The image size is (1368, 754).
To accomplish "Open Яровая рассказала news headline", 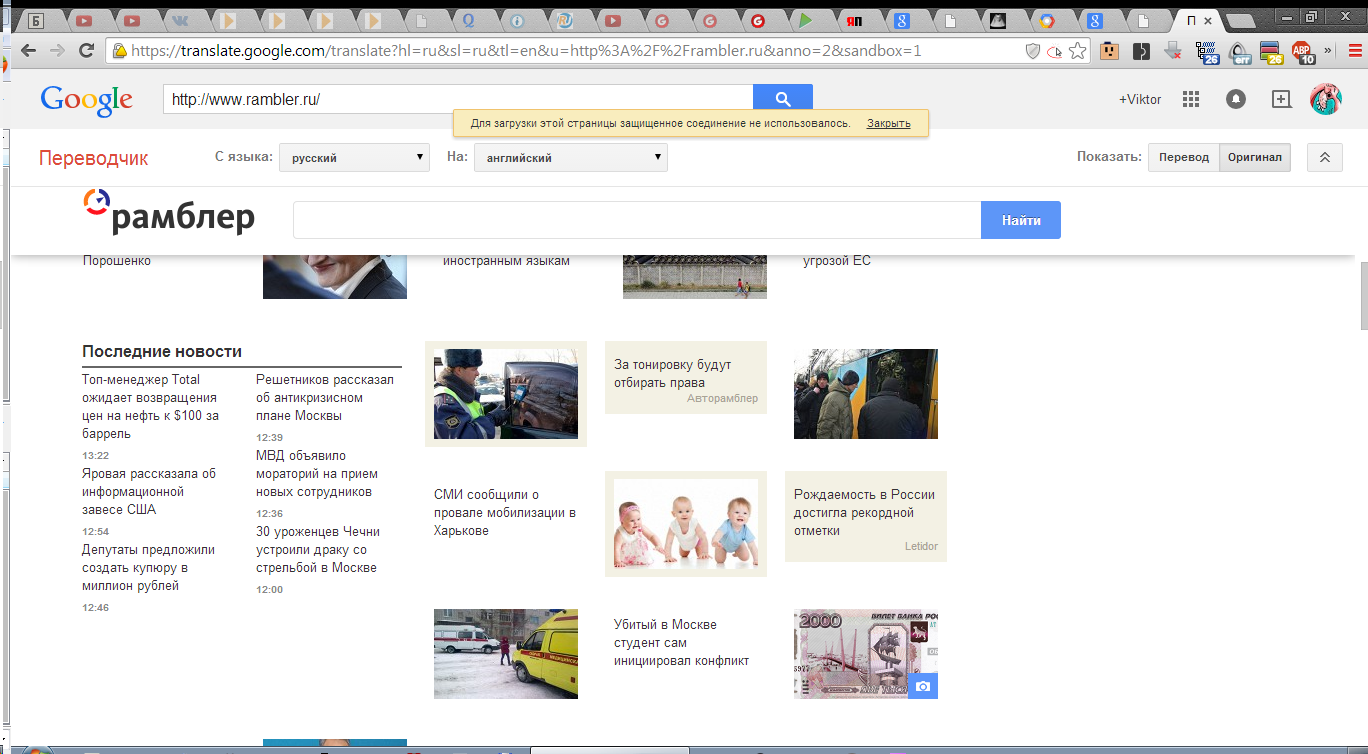I will (149, 492).
